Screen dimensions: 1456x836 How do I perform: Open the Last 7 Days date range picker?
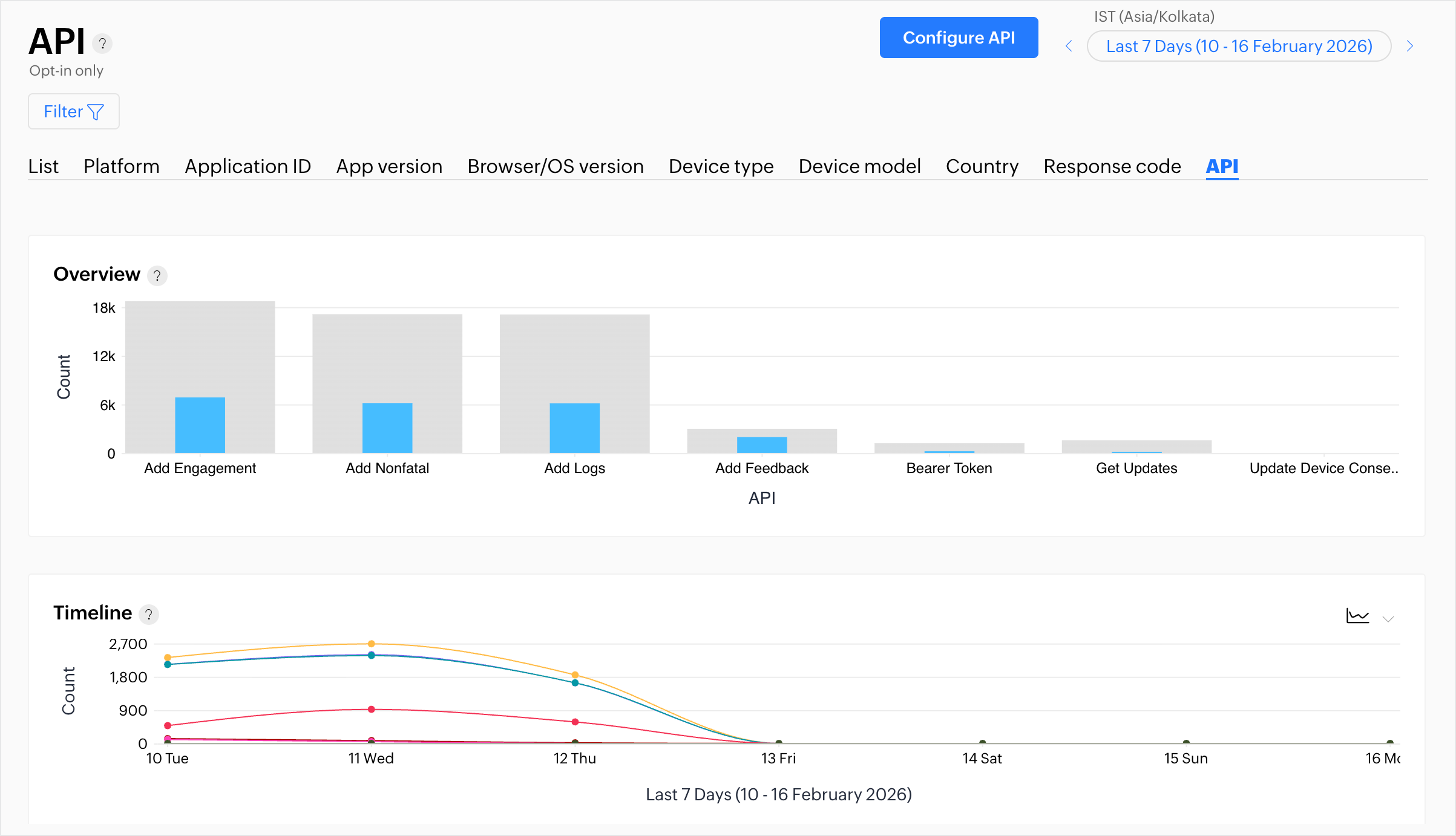pos(1239,47)
